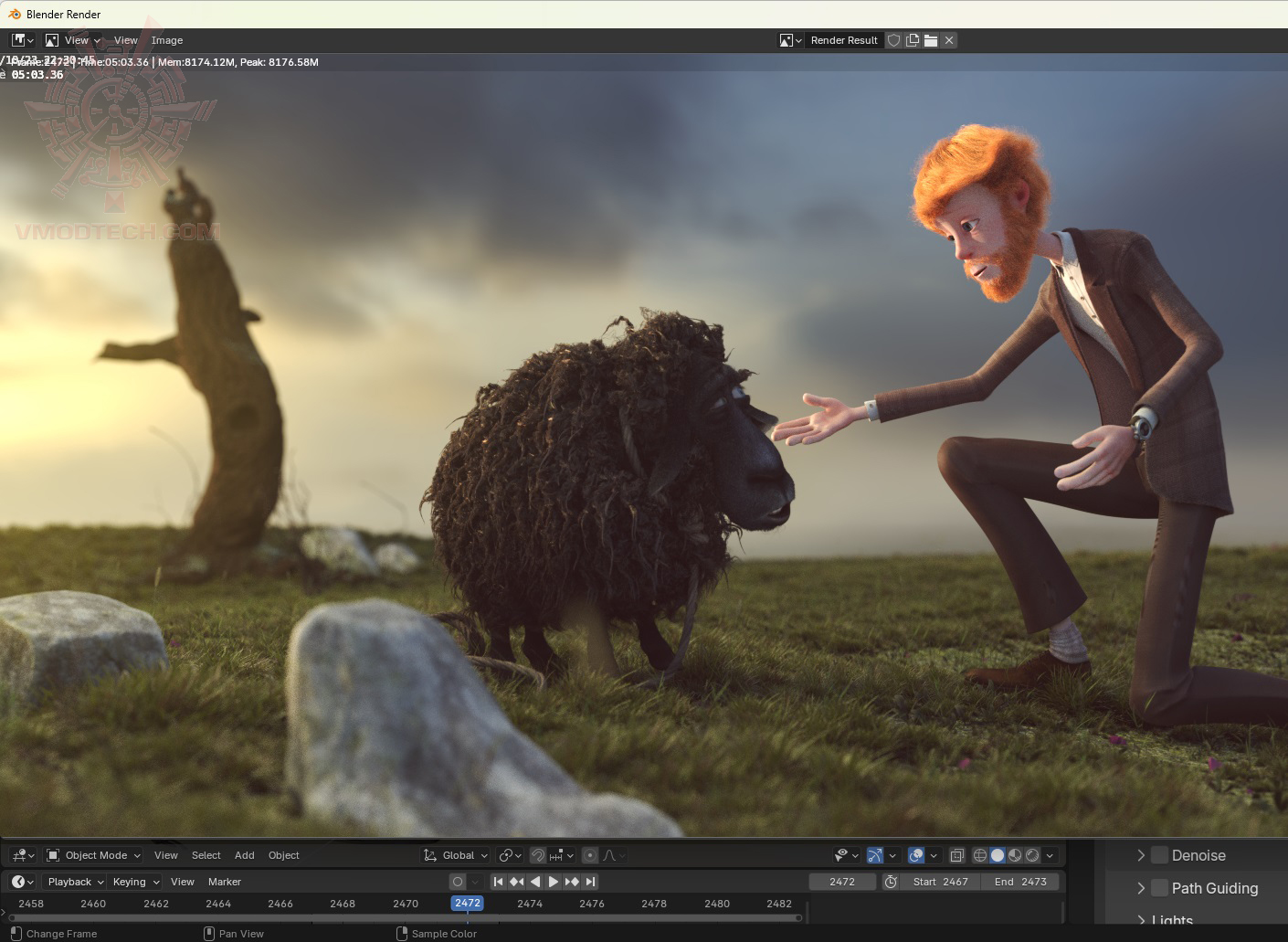
Task: Enable the Denoise checkbox
Action: tap(1160, 855)
